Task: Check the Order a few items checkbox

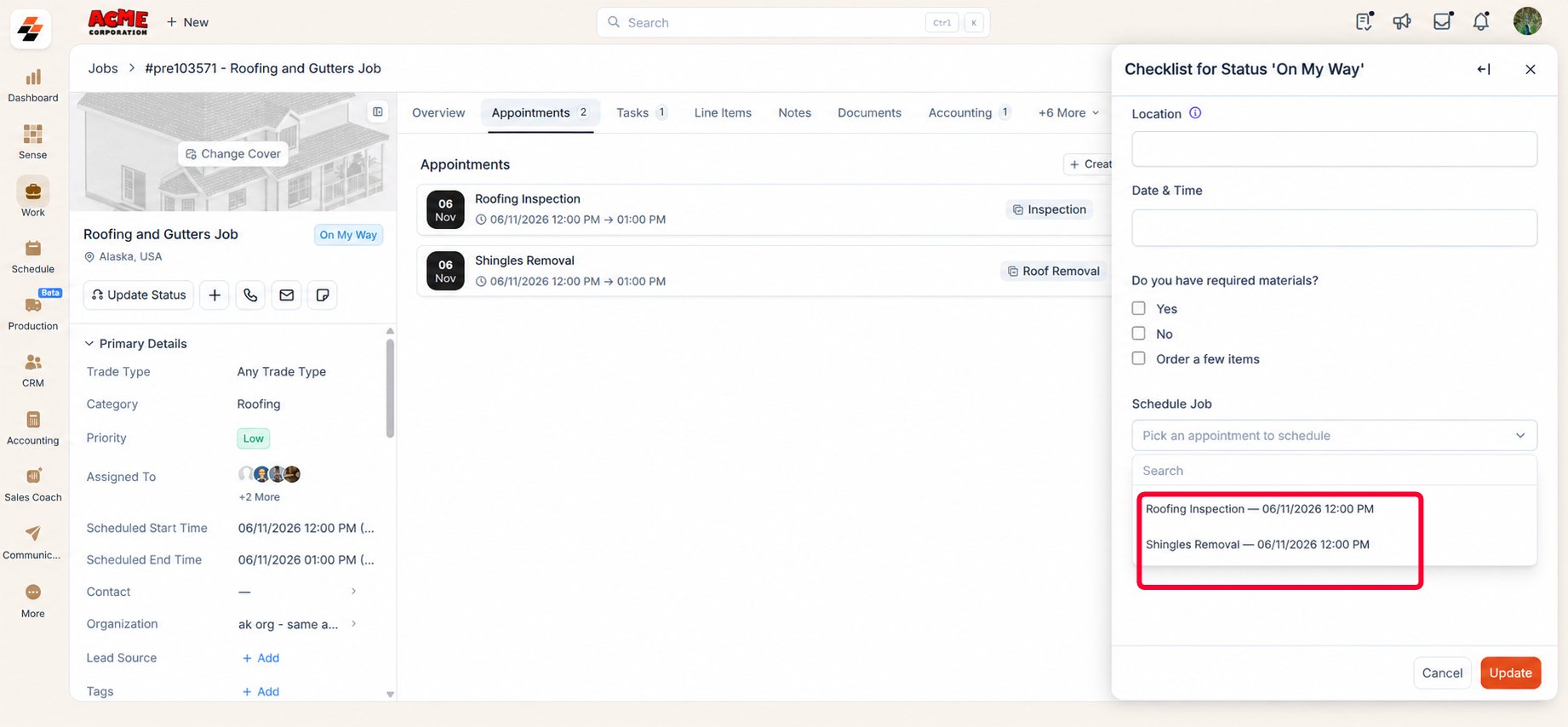Action: tap(1138, 358)
